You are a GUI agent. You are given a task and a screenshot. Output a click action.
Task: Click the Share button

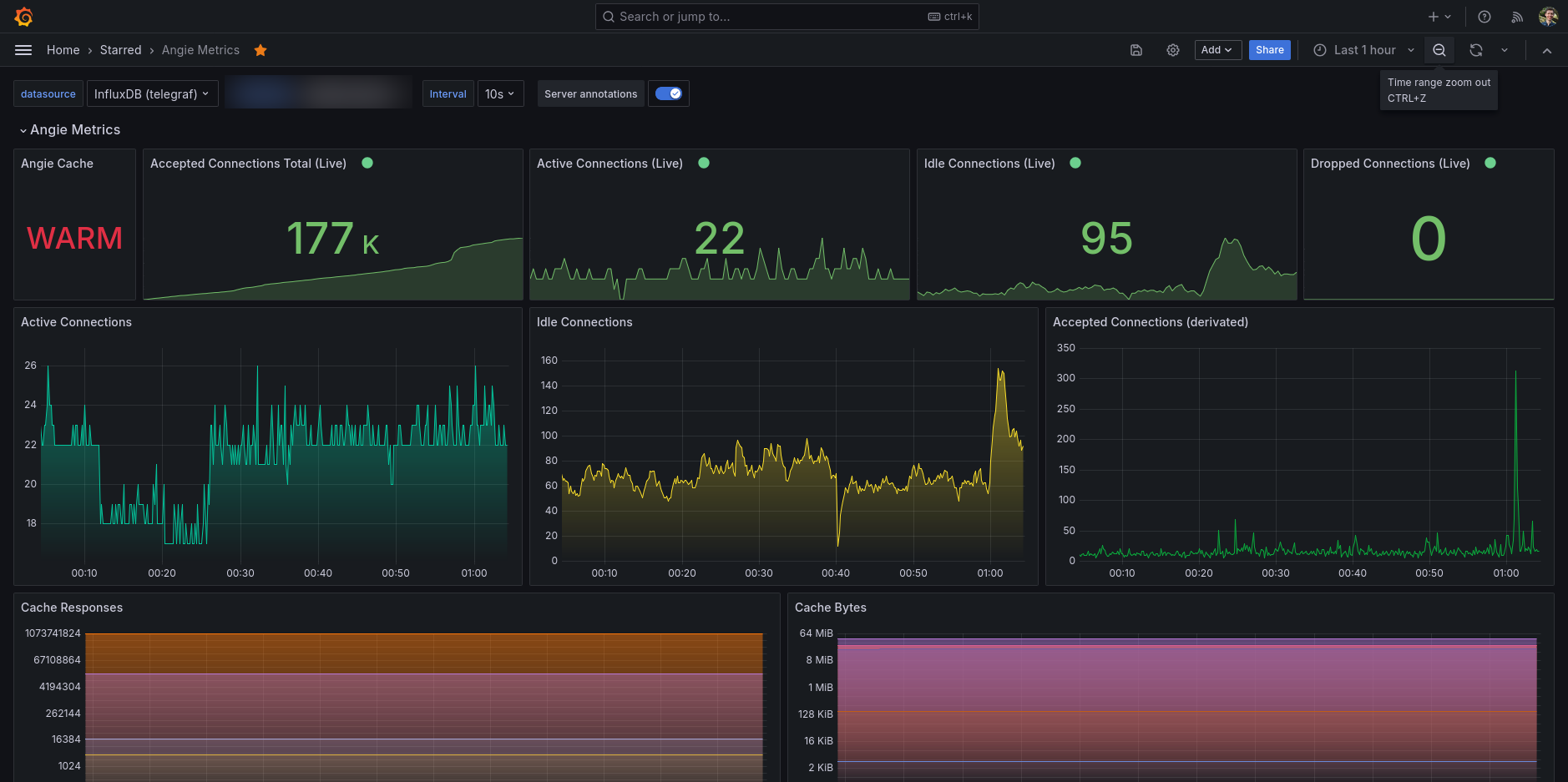pos(1269,50)
